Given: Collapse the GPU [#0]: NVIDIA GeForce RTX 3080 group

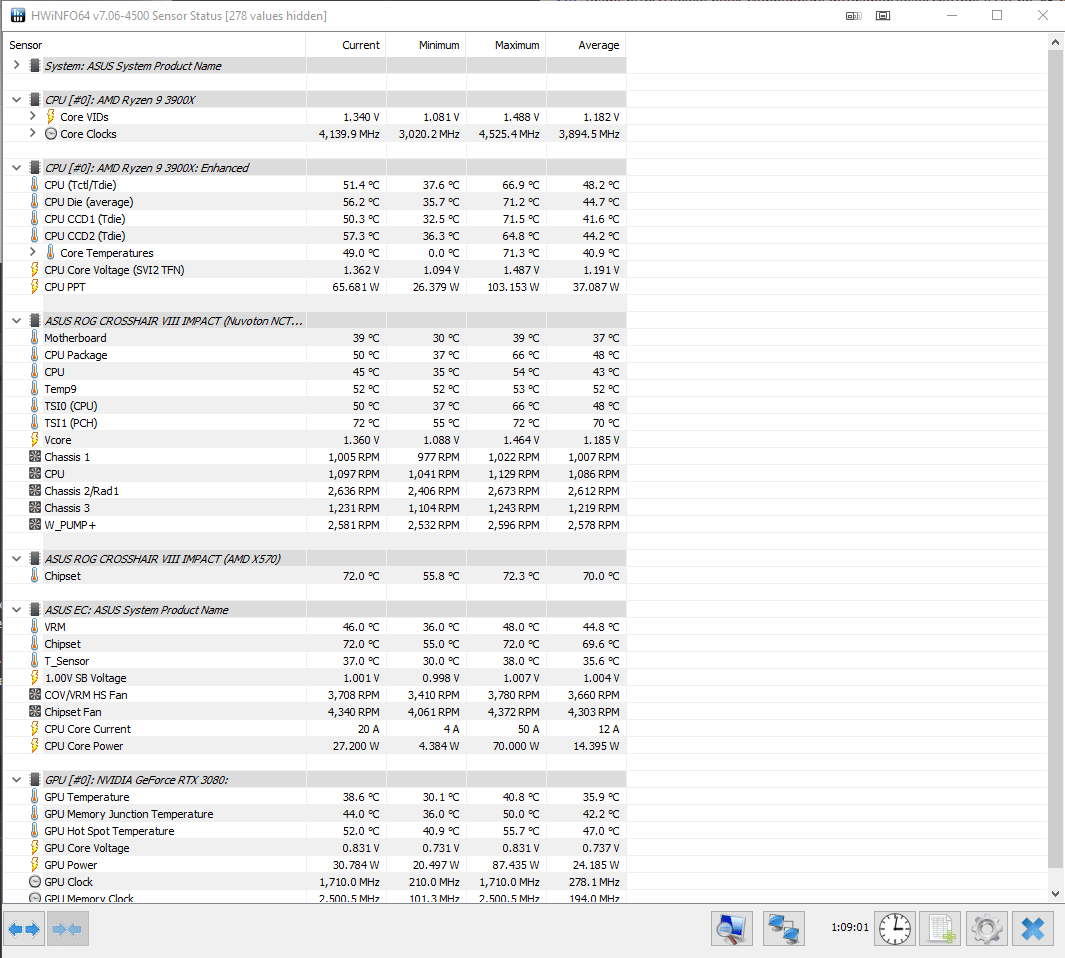Looking at the screenshot, I should click(x=16, y=779).
